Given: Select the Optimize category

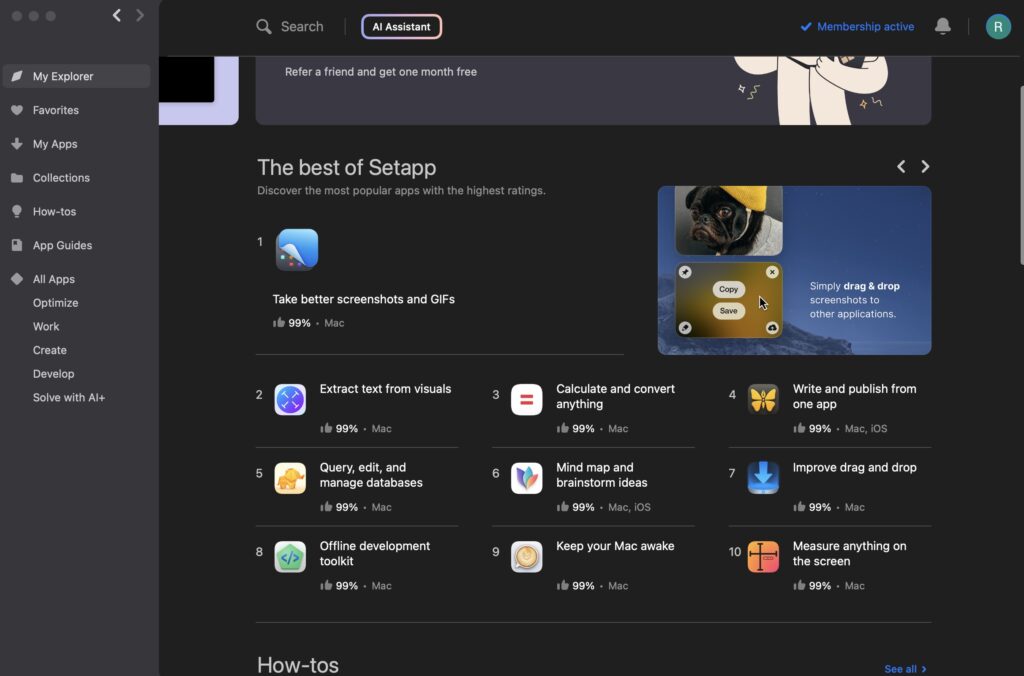Looking at the screenshot, I should 56,303.
